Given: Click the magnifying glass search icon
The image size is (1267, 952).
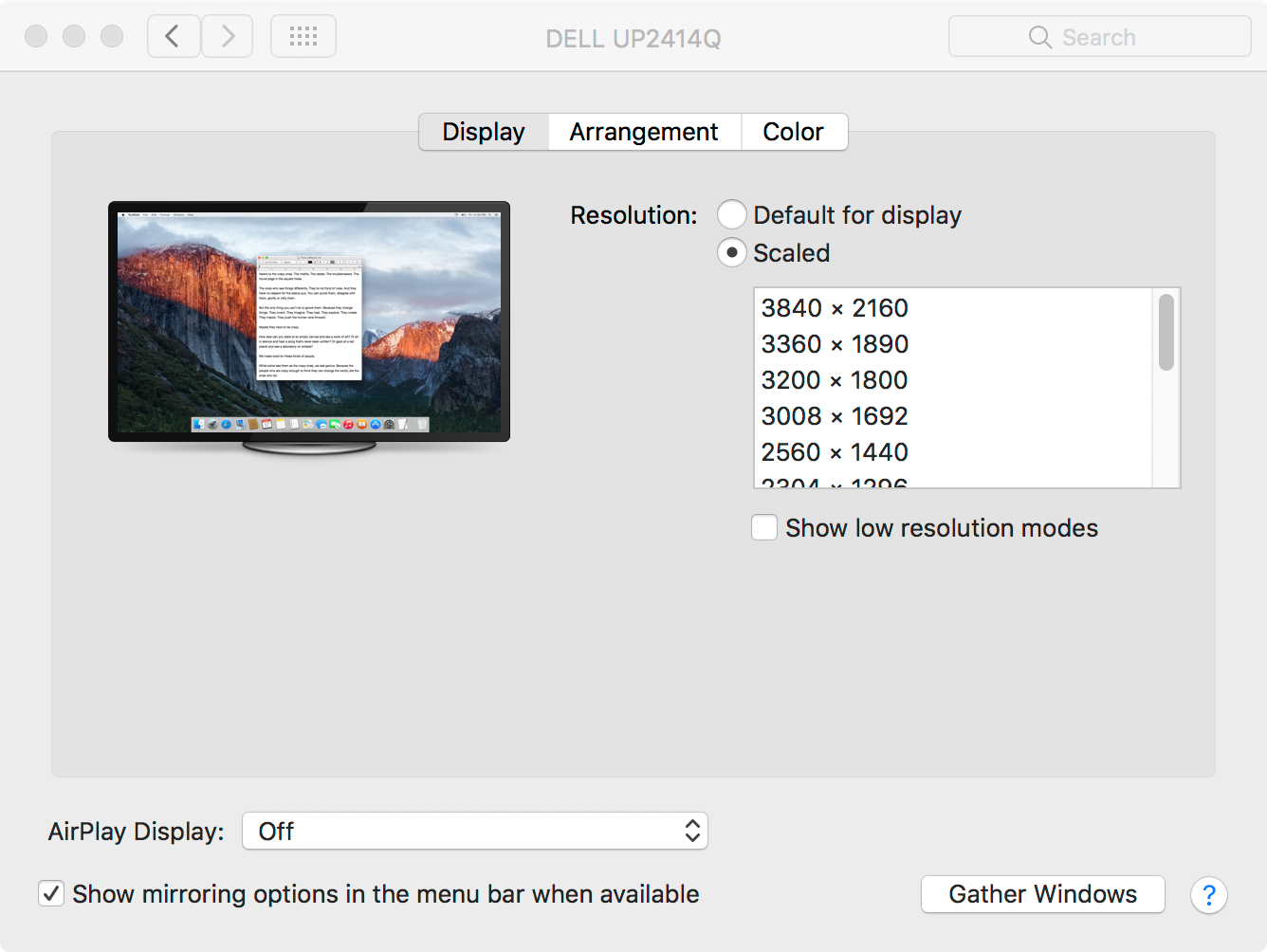Looking at the screenshot, I should pos(1040,37).
